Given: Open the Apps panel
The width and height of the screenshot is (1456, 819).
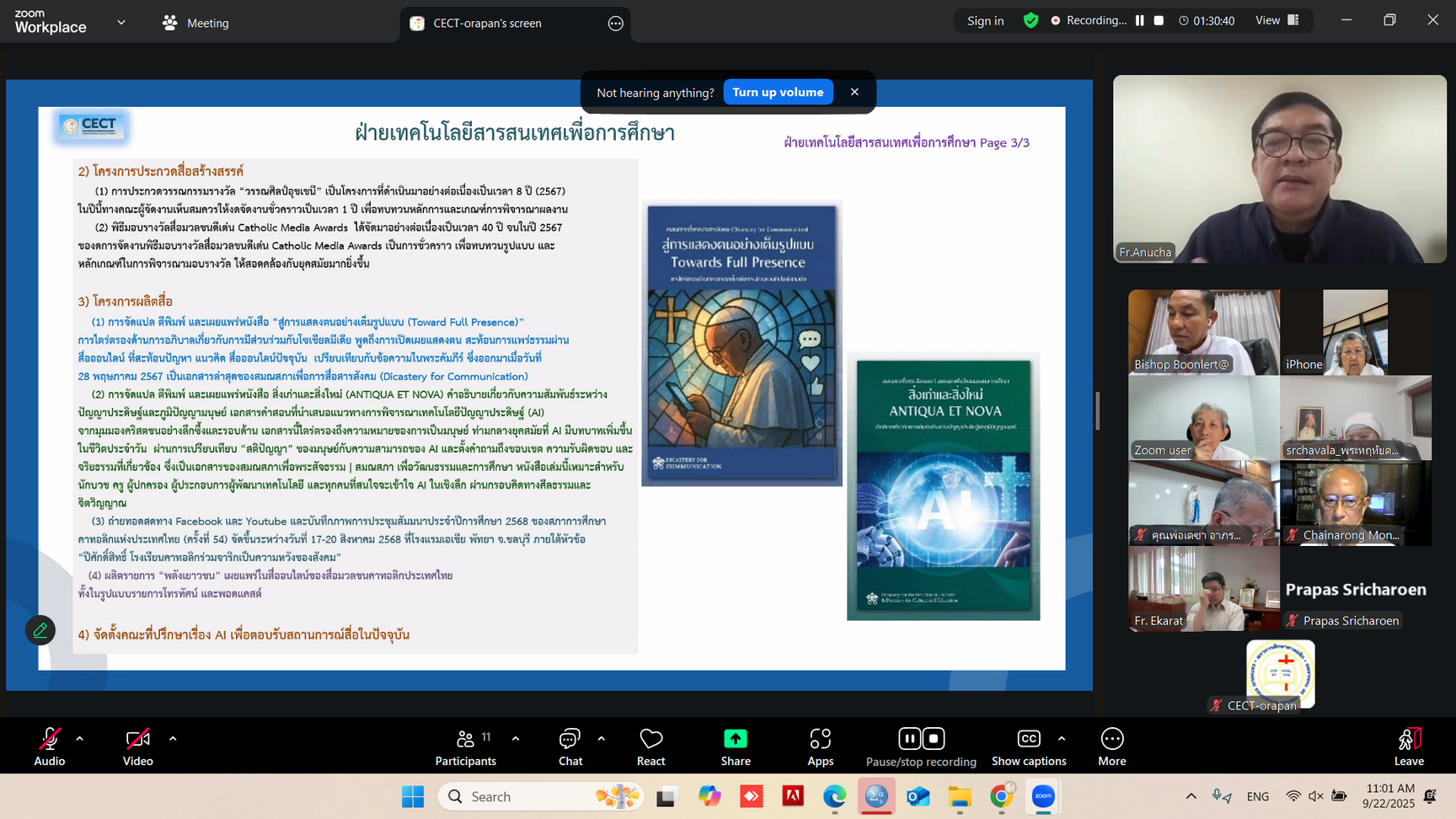Looking at the screenshot, I should click(820, 747).
